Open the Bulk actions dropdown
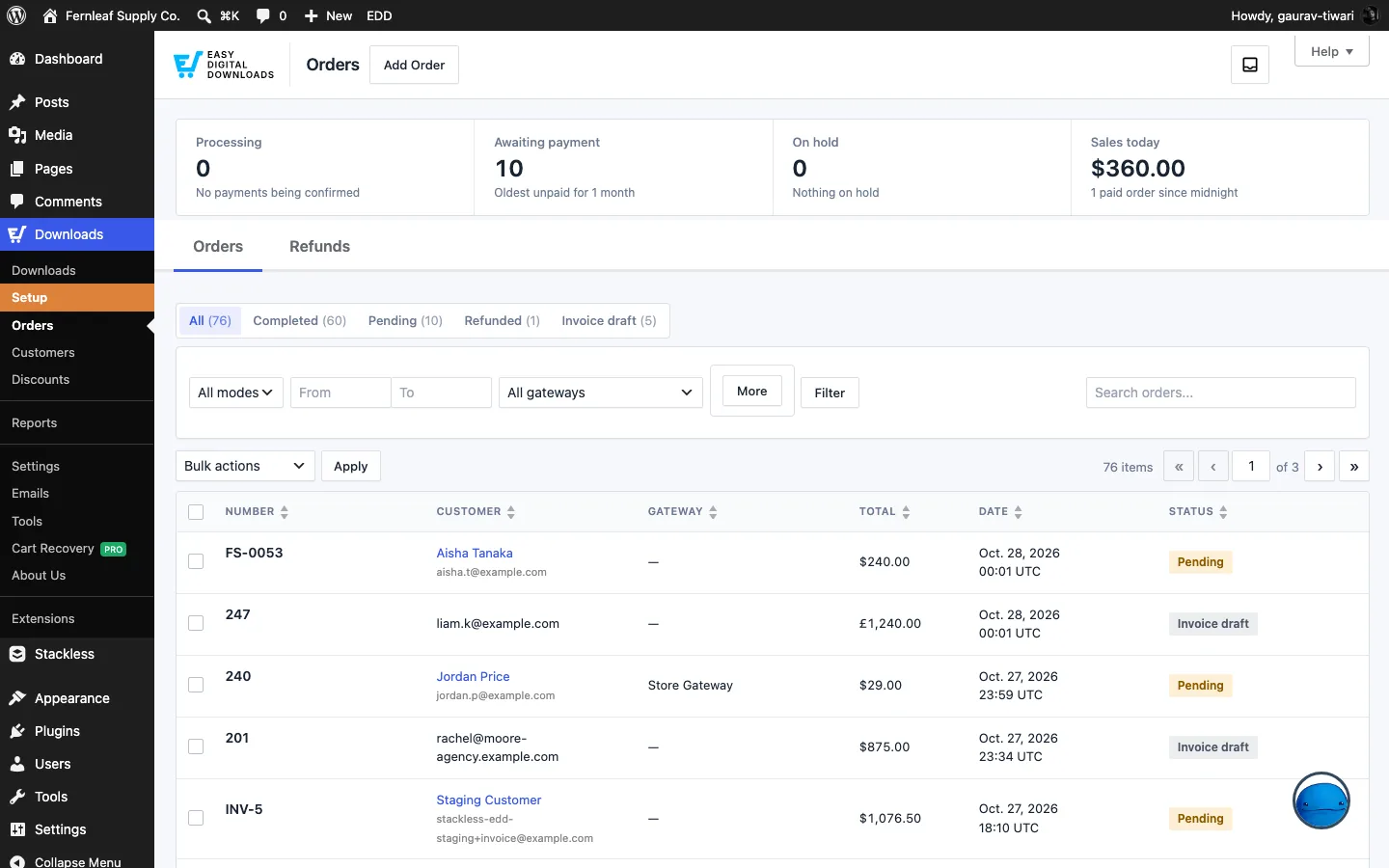Image resolution: width=1389 pixels, height=868 pixels. (x=246, y=466)
